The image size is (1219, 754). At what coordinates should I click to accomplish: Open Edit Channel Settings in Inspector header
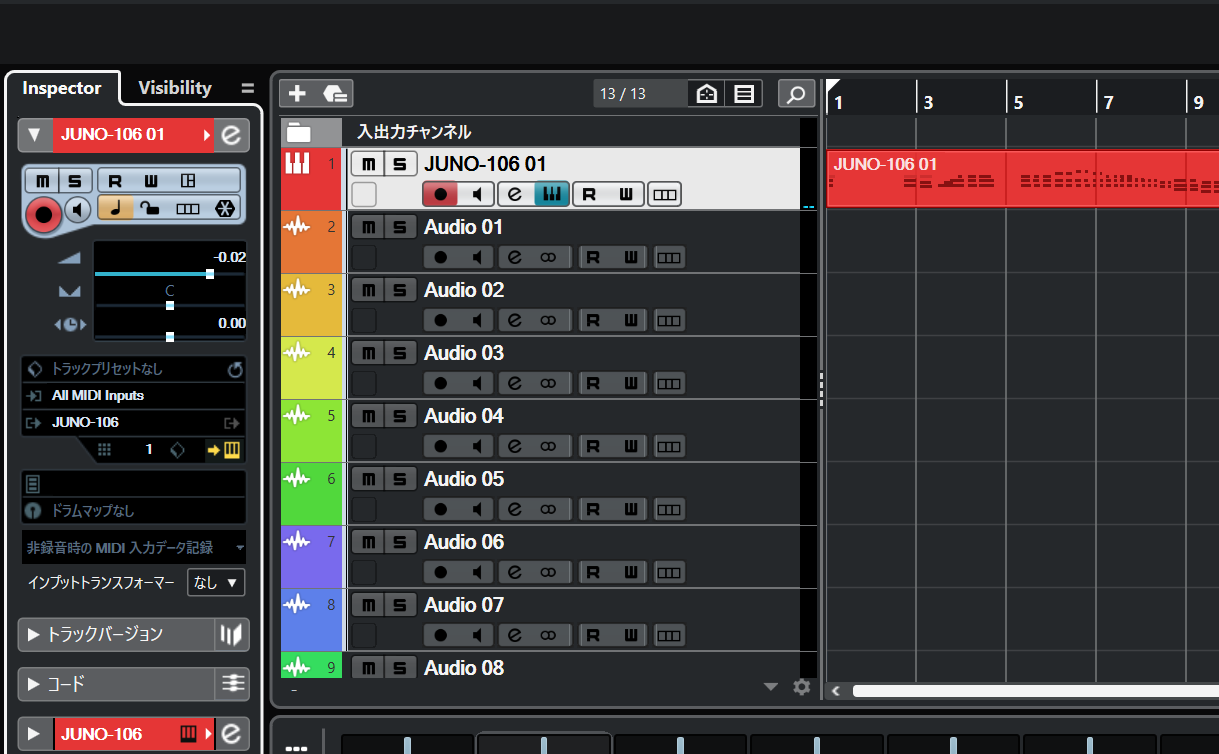pos(231,134)
